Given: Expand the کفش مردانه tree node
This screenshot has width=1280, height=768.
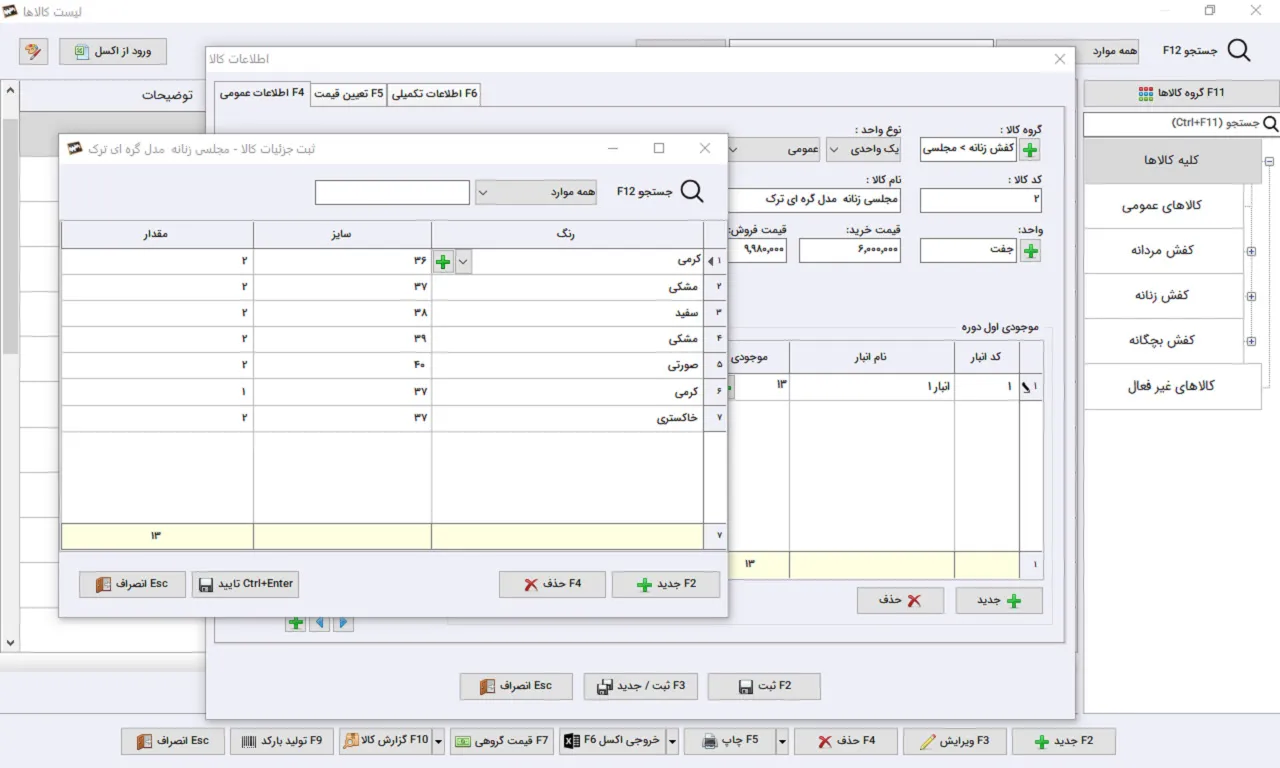Looking at the screenshot, I should coord(1251,251).
